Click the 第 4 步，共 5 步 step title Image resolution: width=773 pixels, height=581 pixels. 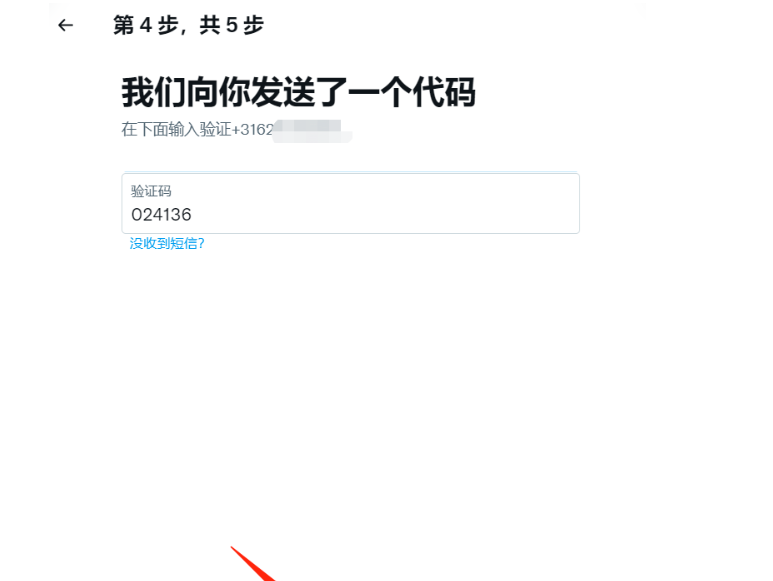[189, 25]
